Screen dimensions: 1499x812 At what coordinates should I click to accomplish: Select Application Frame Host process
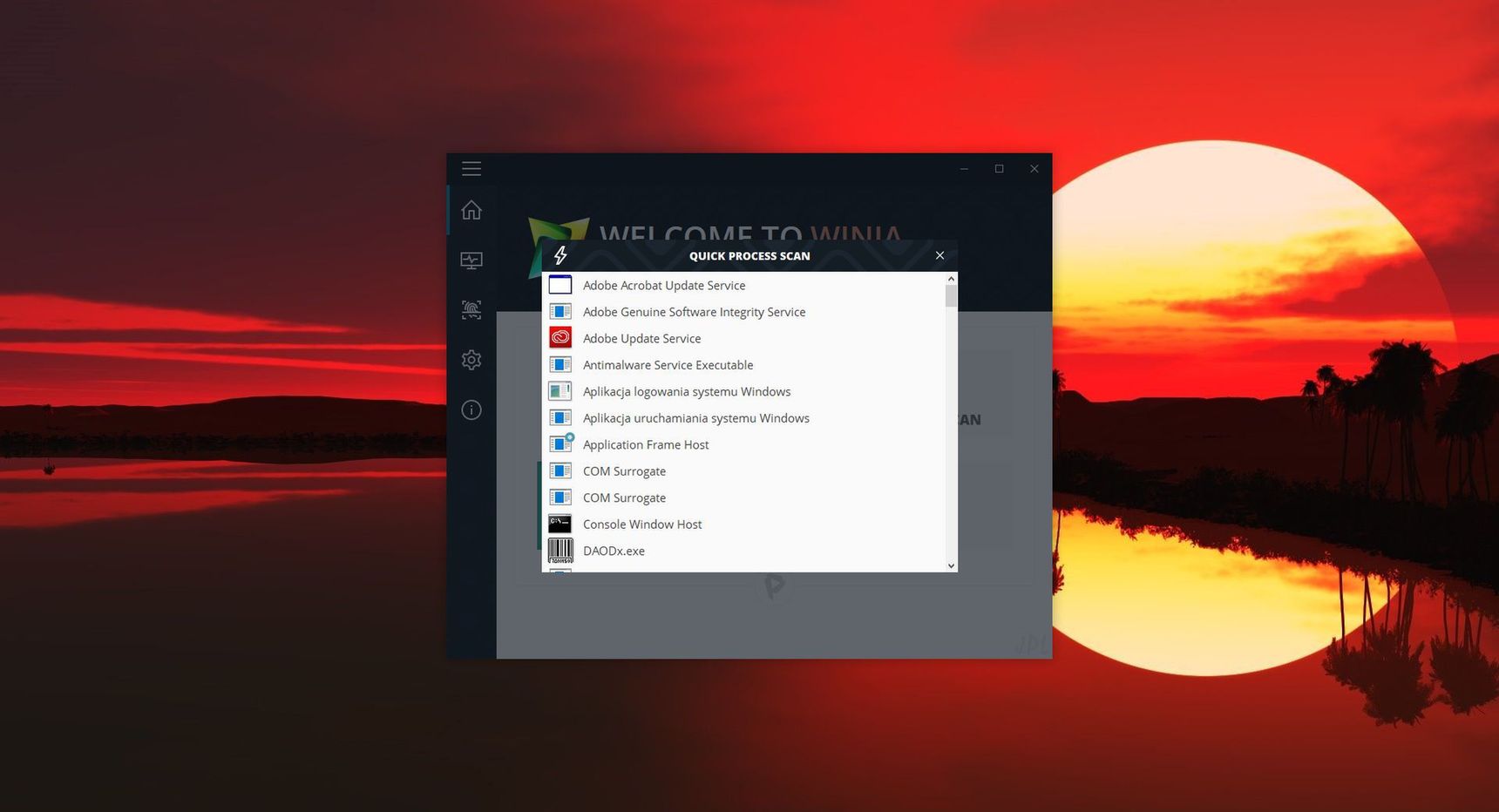[743, 444]
